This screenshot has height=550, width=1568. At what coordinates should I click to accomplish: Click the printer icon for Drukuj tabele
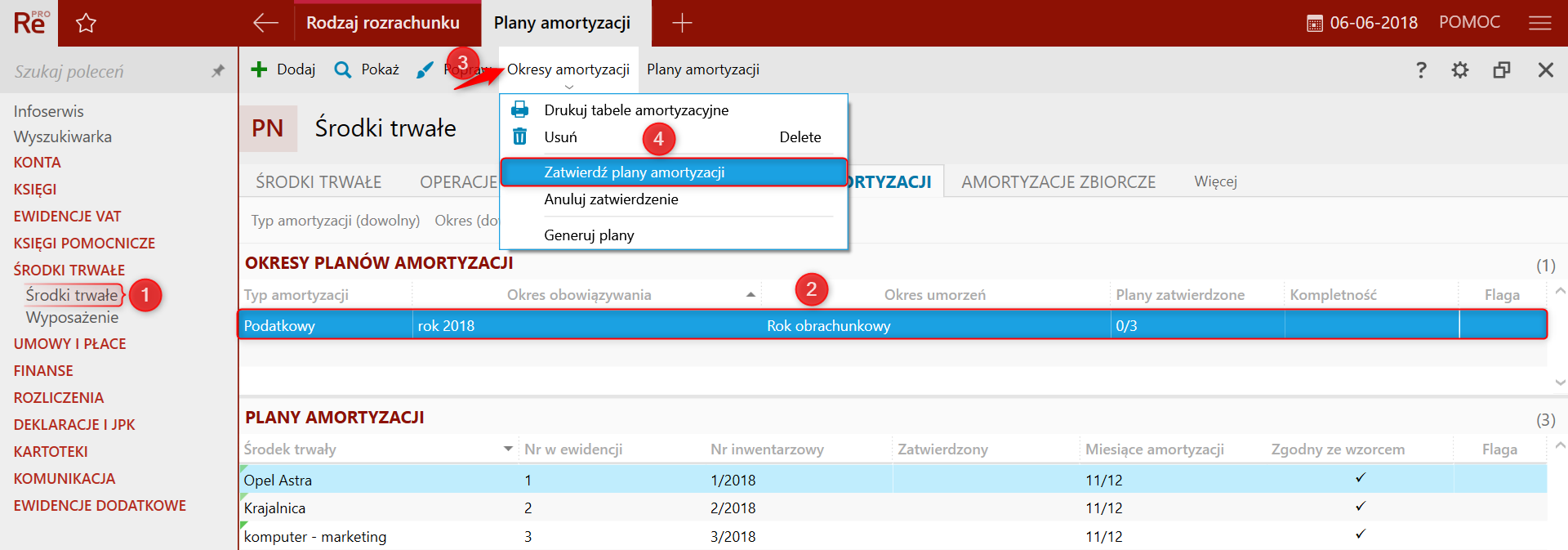click(x=519, y=110)
